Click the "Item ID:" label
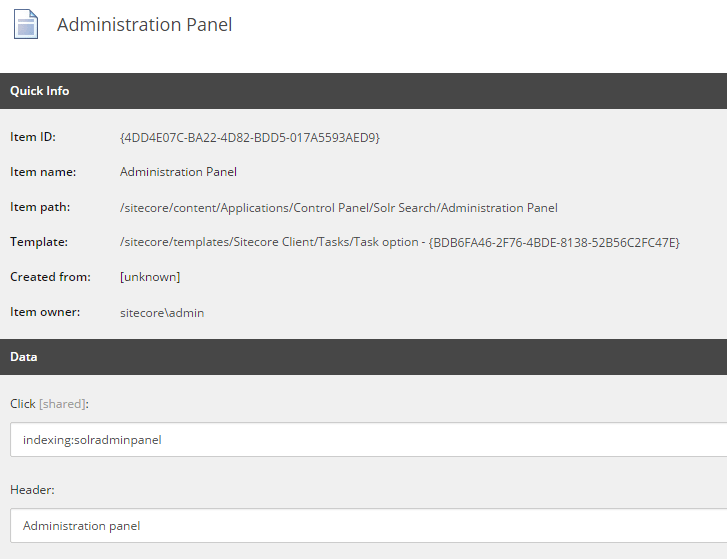This screenshot has width=727, height=559. click(33, 137)
